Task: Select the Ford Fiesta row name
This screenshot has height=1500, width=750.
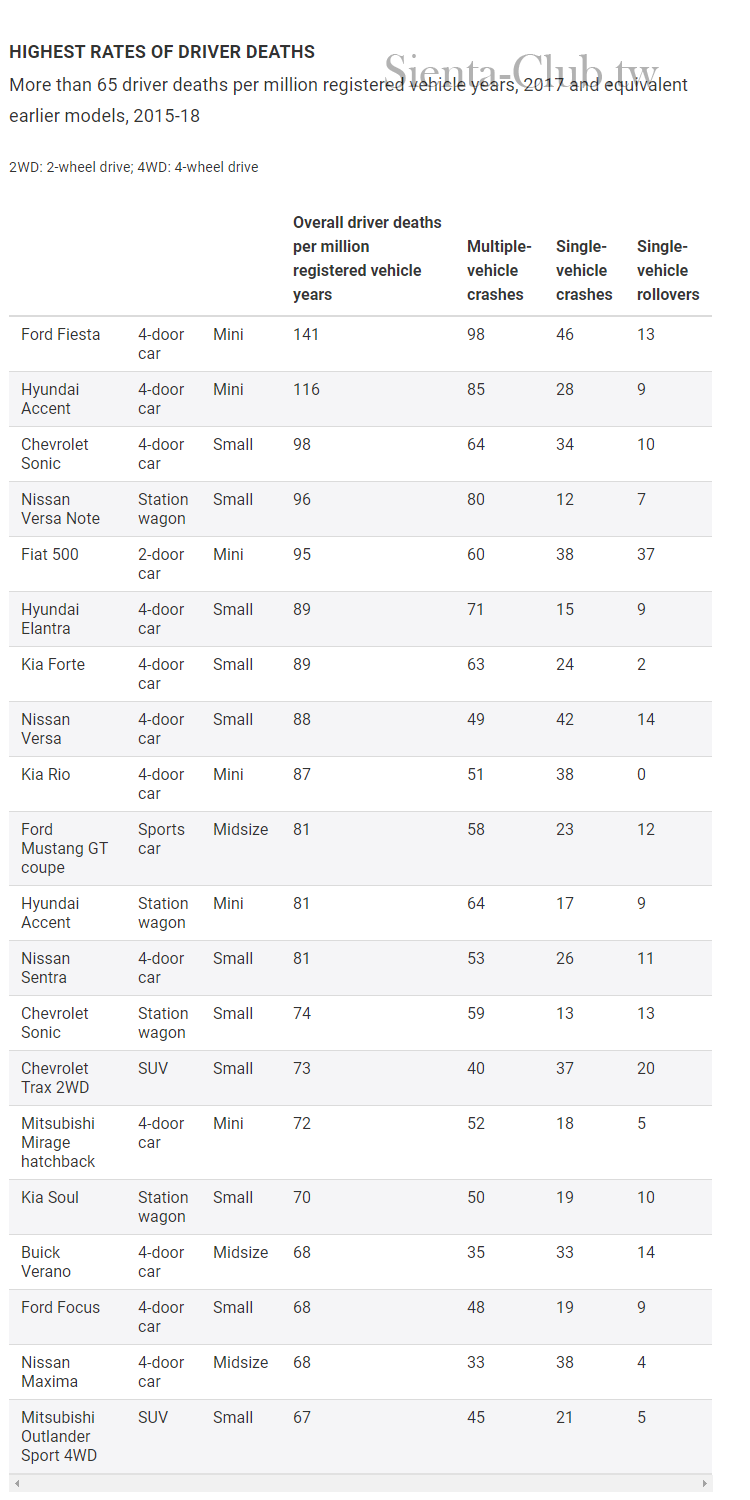Action: [61, 335]
